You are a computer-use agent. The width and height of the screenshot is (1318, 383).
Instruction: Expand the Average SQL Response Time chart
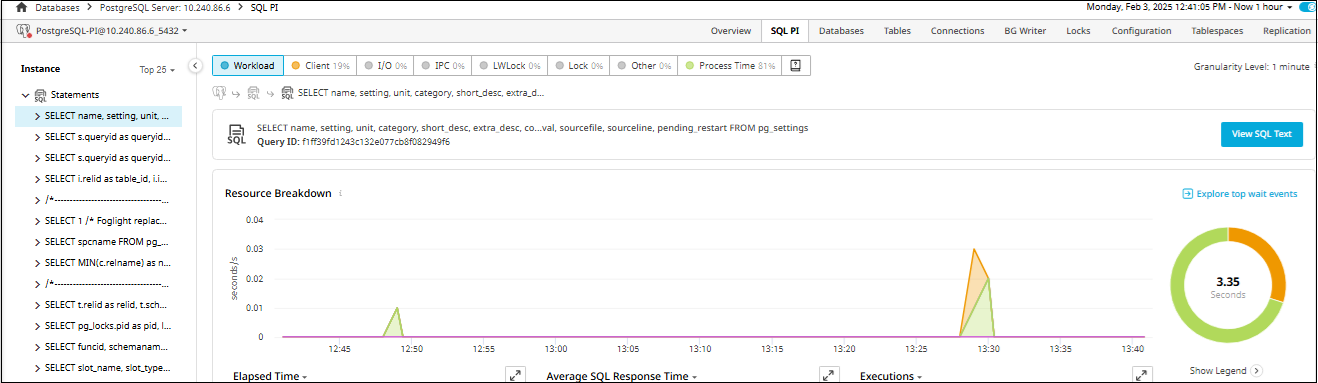click(x=829, y=375)
